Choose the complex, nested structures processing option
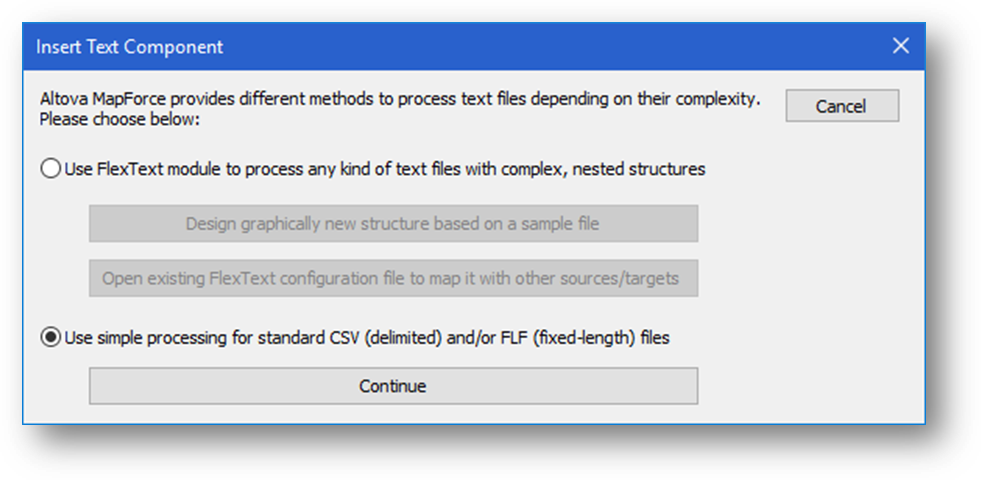This screenshot has width=981, height=480. [x=49, y=169]
